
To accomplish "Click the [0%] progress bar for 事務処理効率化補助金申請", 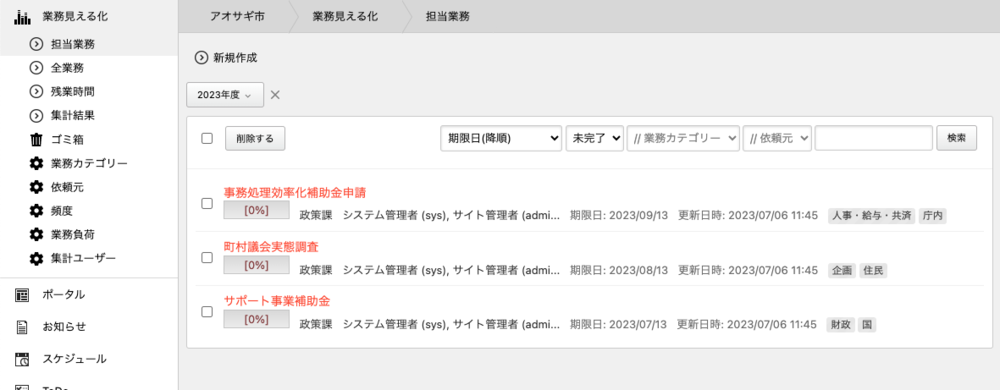I will pyautogui.click(x=256, y=211).
